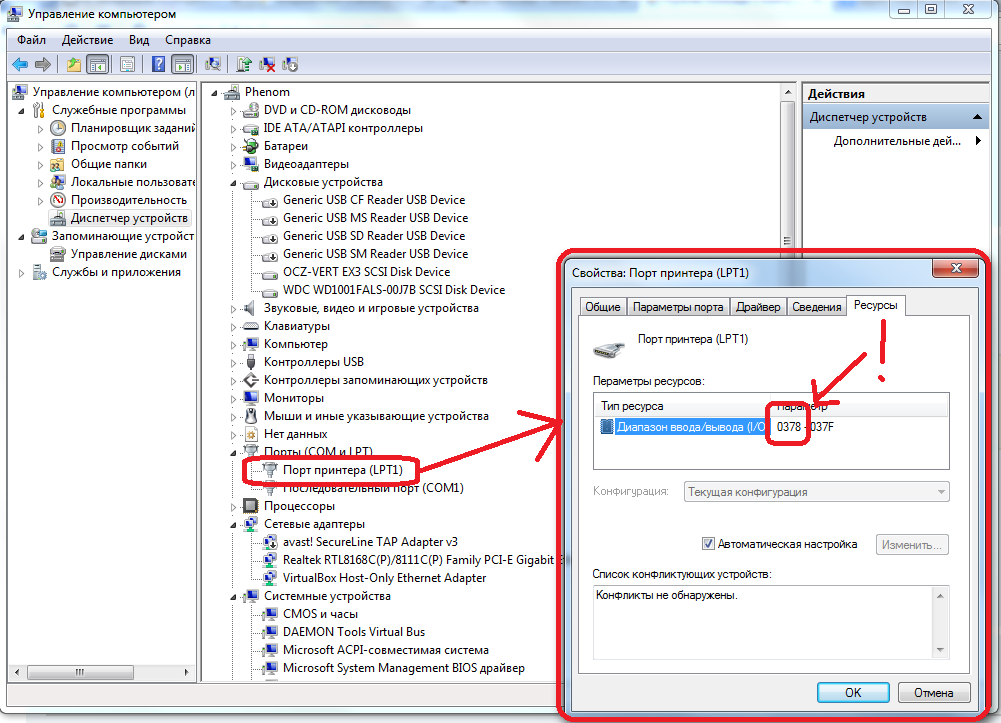
Task: Toggle the Show/Hide action pane icon
Action: point(183,64)
